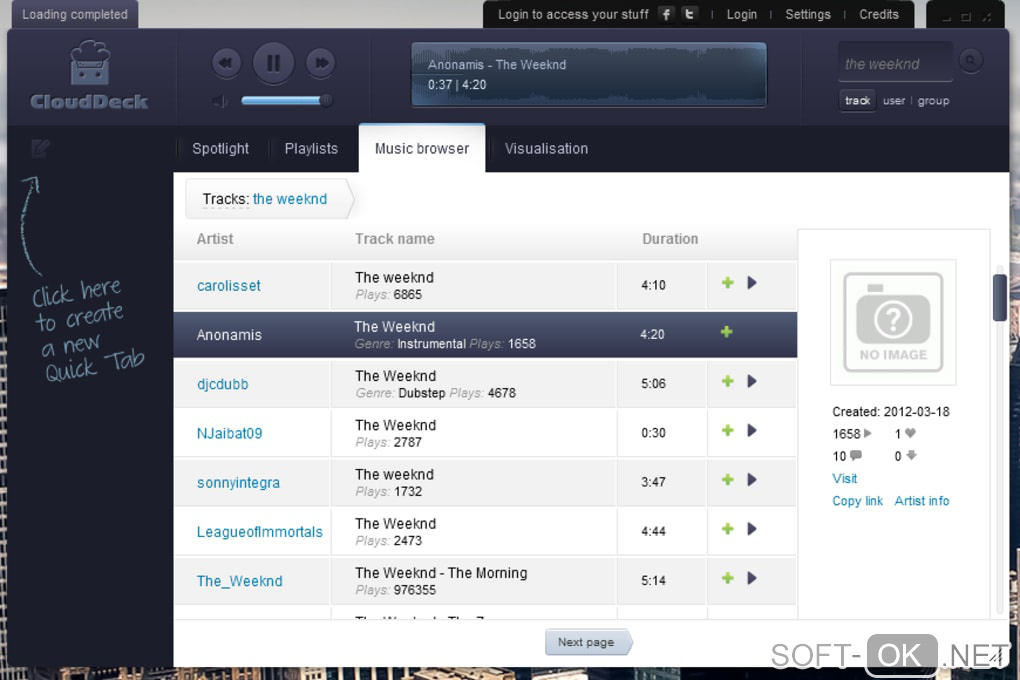Open the artist NJaibat09
Screen dimensions: 1020x680
229,433
